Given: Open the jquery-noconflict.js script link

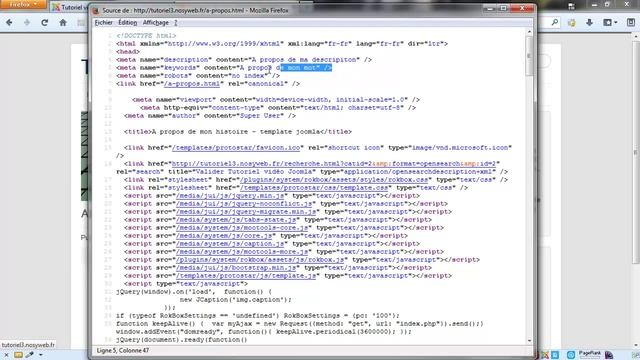Looking at the screenshot, I should tap(244, 203).
